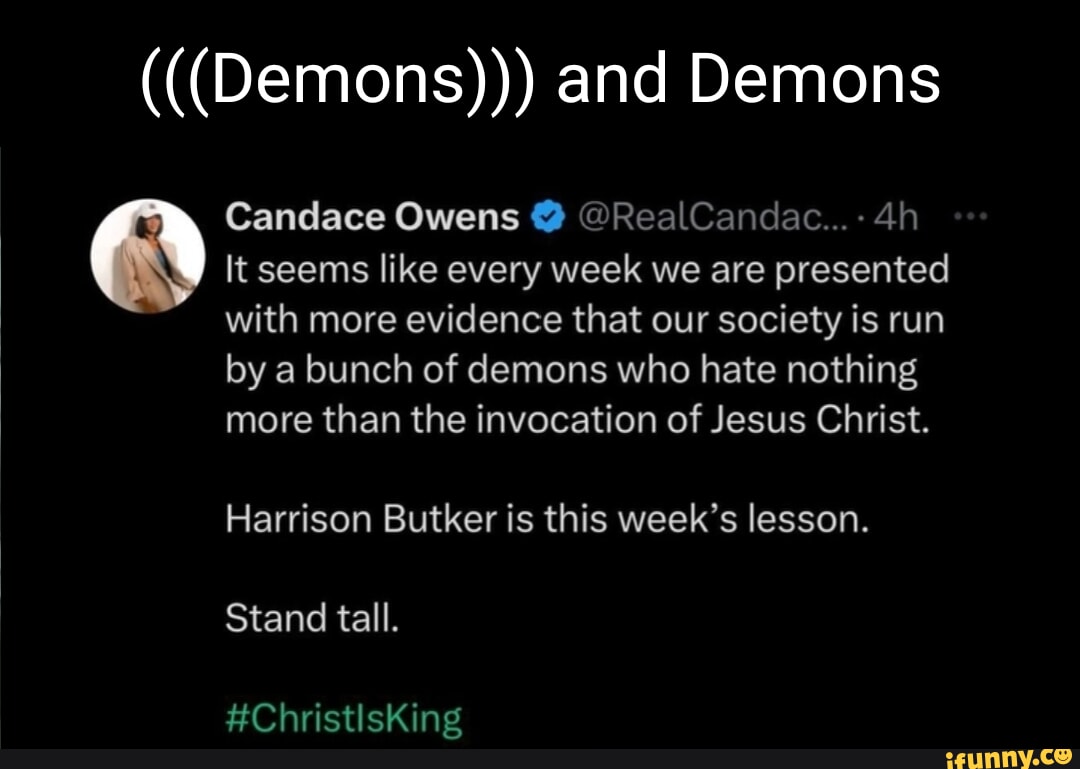Click the @RealCandac... handle
The image size is (1080, 769).
click(696, 217)
